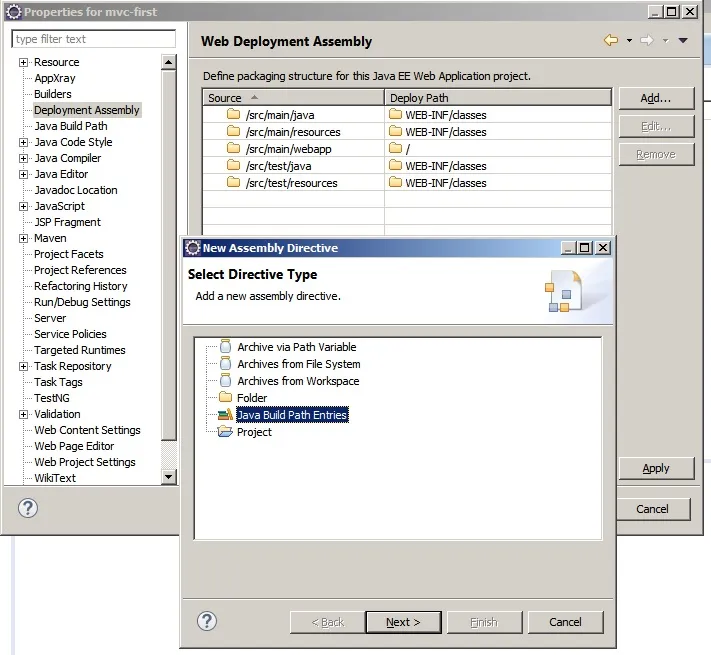Click the help icon in New Assembly Directive
This screenshot has width=711, height=655.
click(207, 621)
